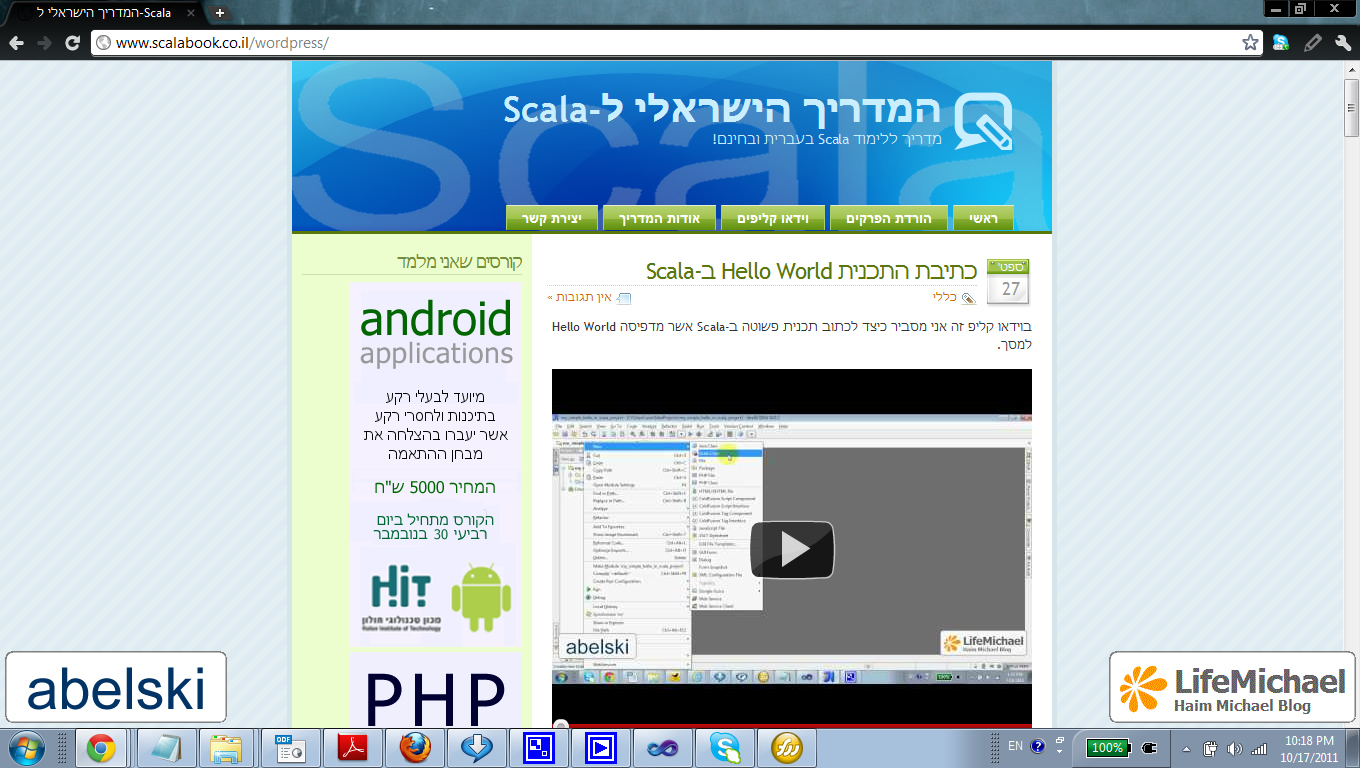Click the blue help question-mark tray icon
This screenshot has height=768, width=1360.
coord(1038,746)
